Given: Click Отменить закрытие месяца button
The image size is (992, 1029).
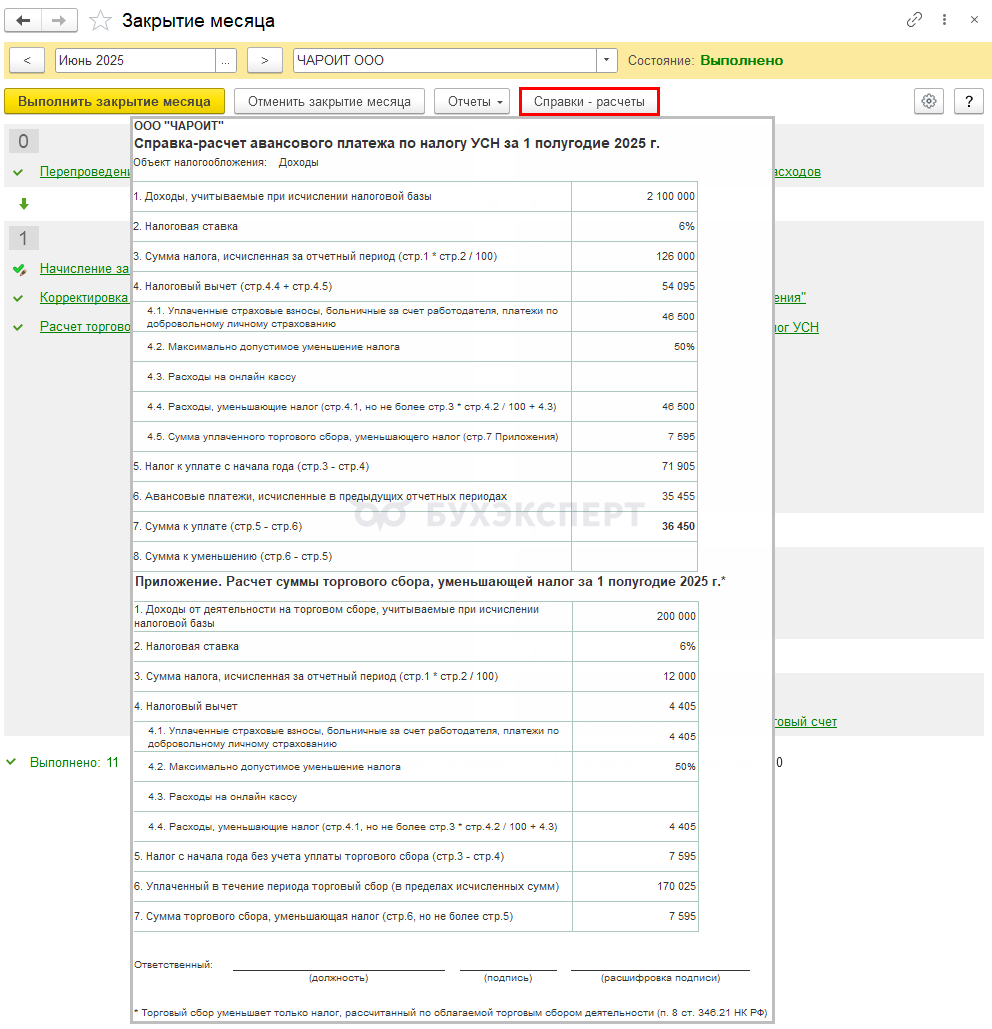Looking at the screenshot, I should [329, 102].
